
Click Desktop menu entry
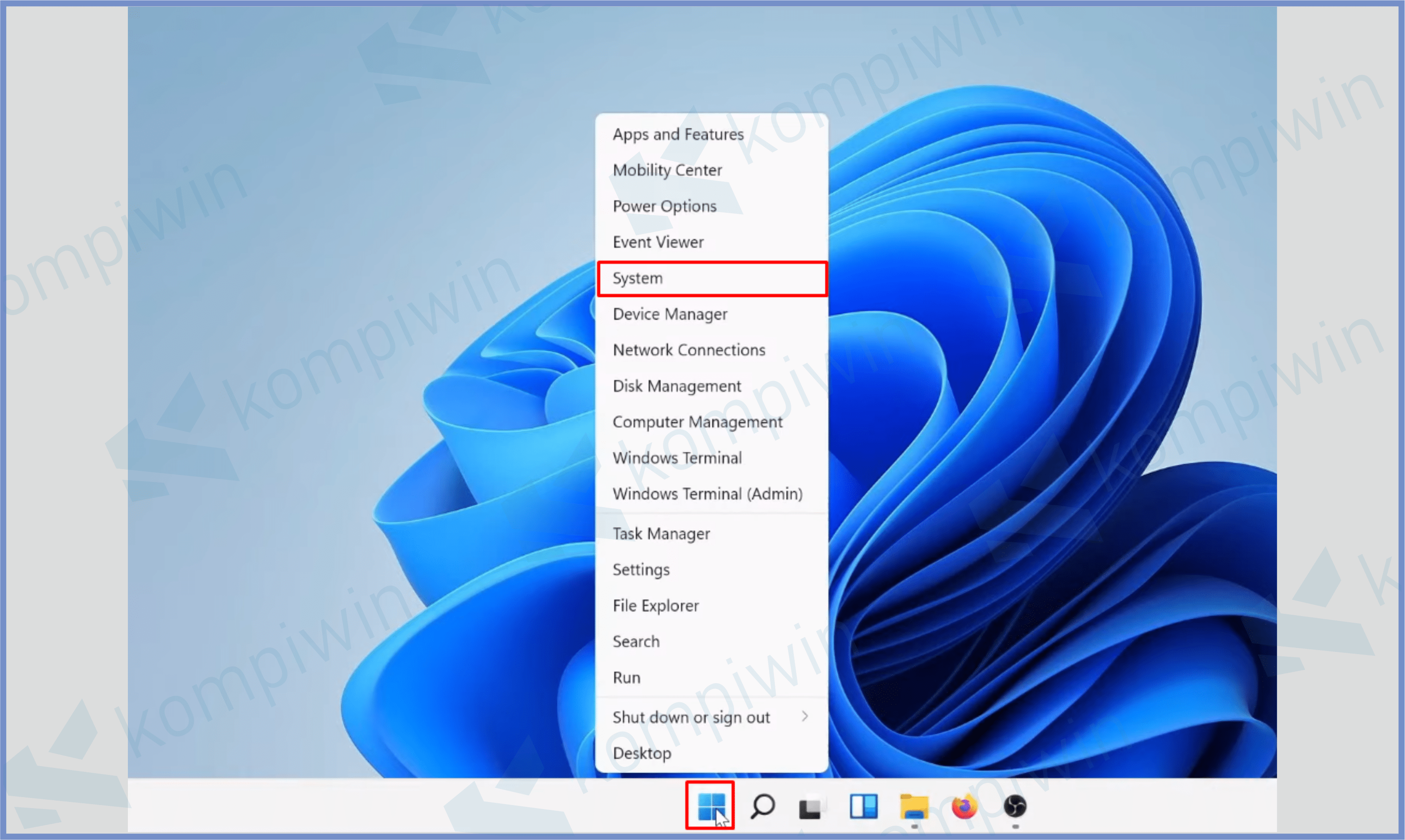pyautogui.click(x=642, y=753)
